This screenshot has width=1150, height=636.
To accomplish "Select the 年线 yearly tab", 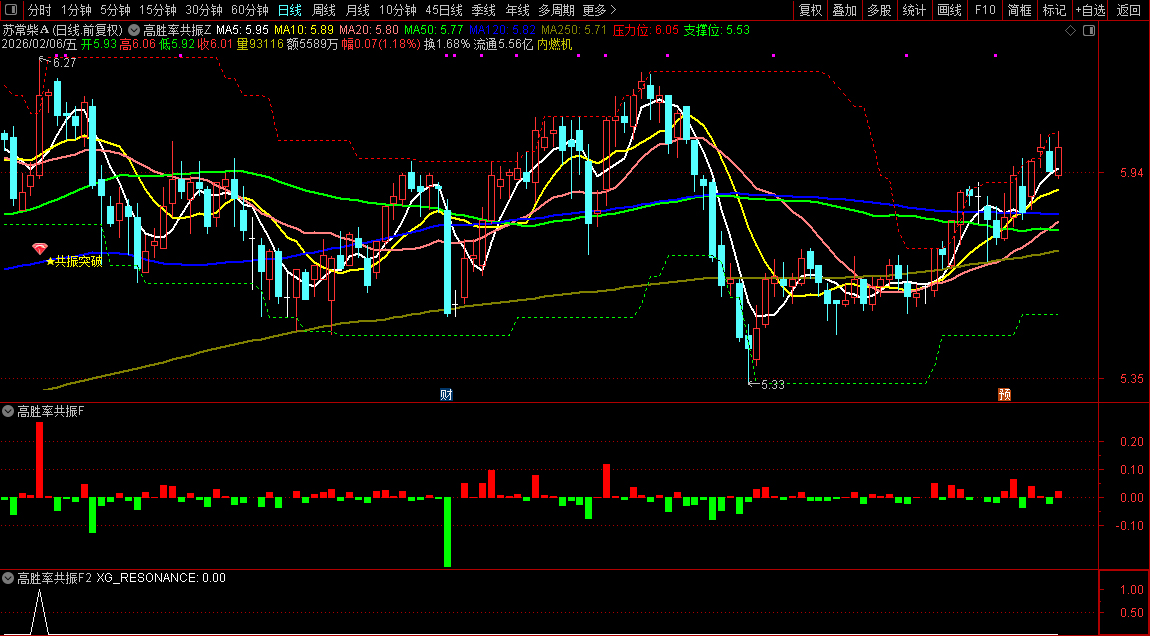I will [x=517, y=10].
